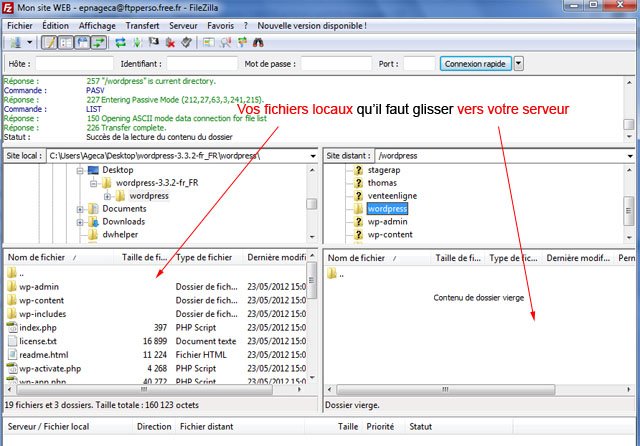Open the Site Manager icon

point(16,42)
